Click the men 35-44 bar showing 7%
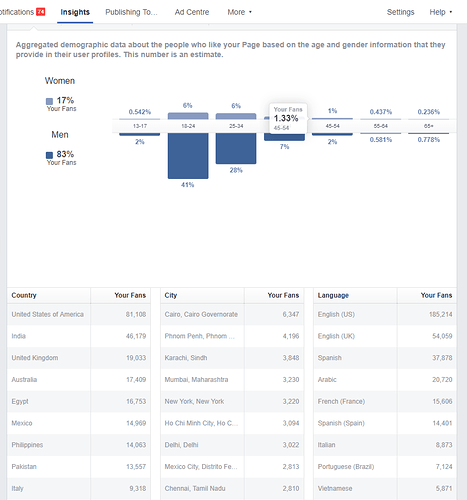This screenshot has height=500, width=467. 284,137
